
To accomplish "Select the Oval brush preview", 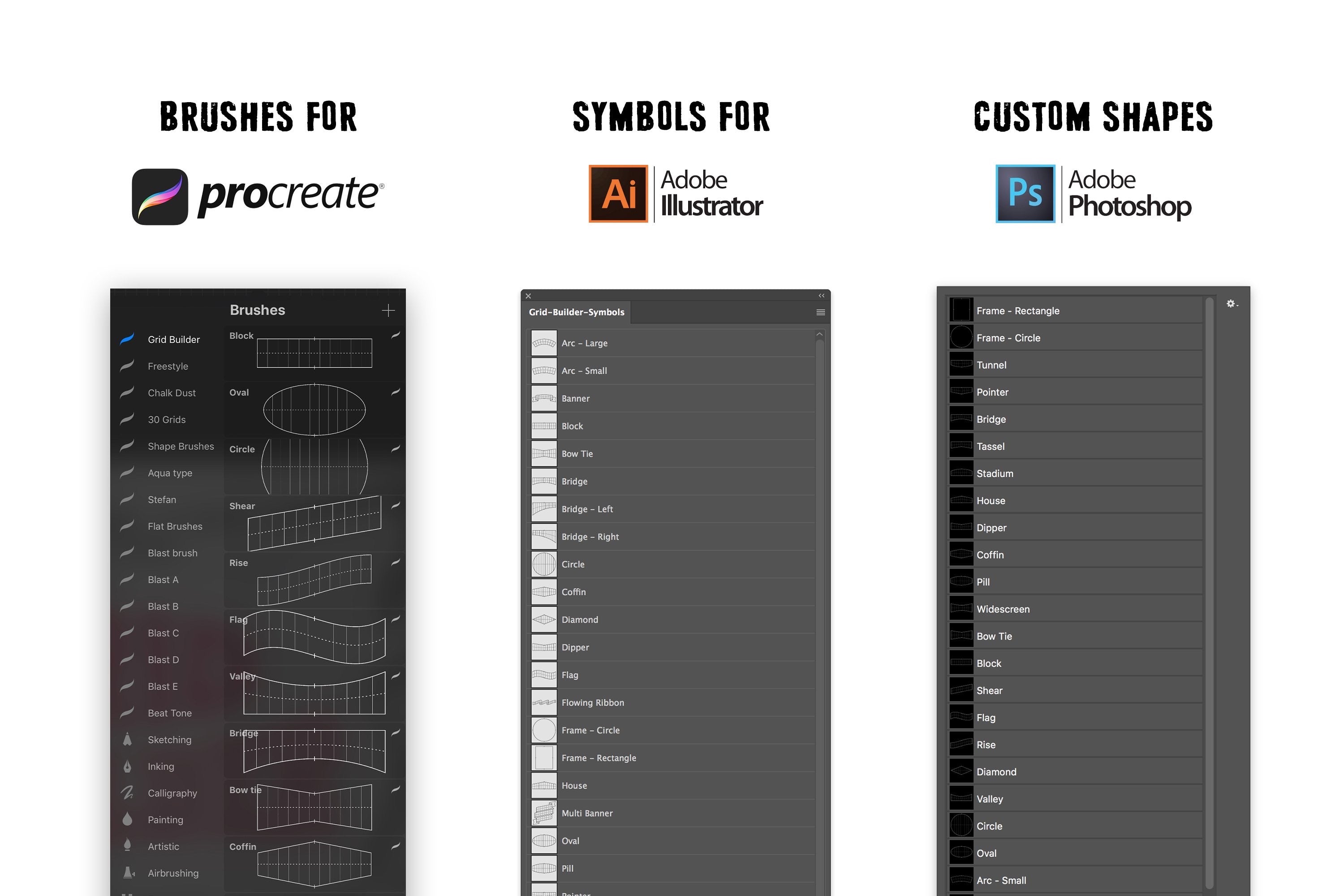I will pyautogui.click(x=314, y=409).
